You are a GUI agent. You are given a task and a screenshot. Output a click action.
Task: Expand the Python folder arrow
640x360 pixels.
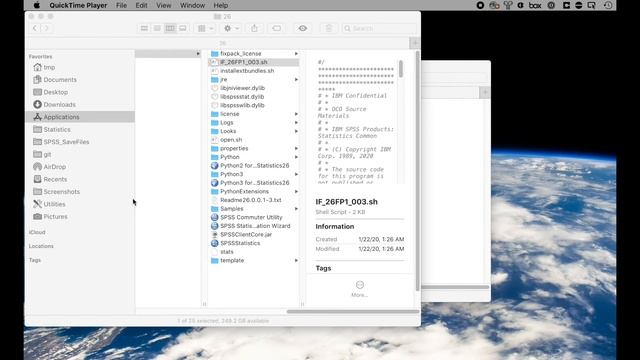click(296, 157)
